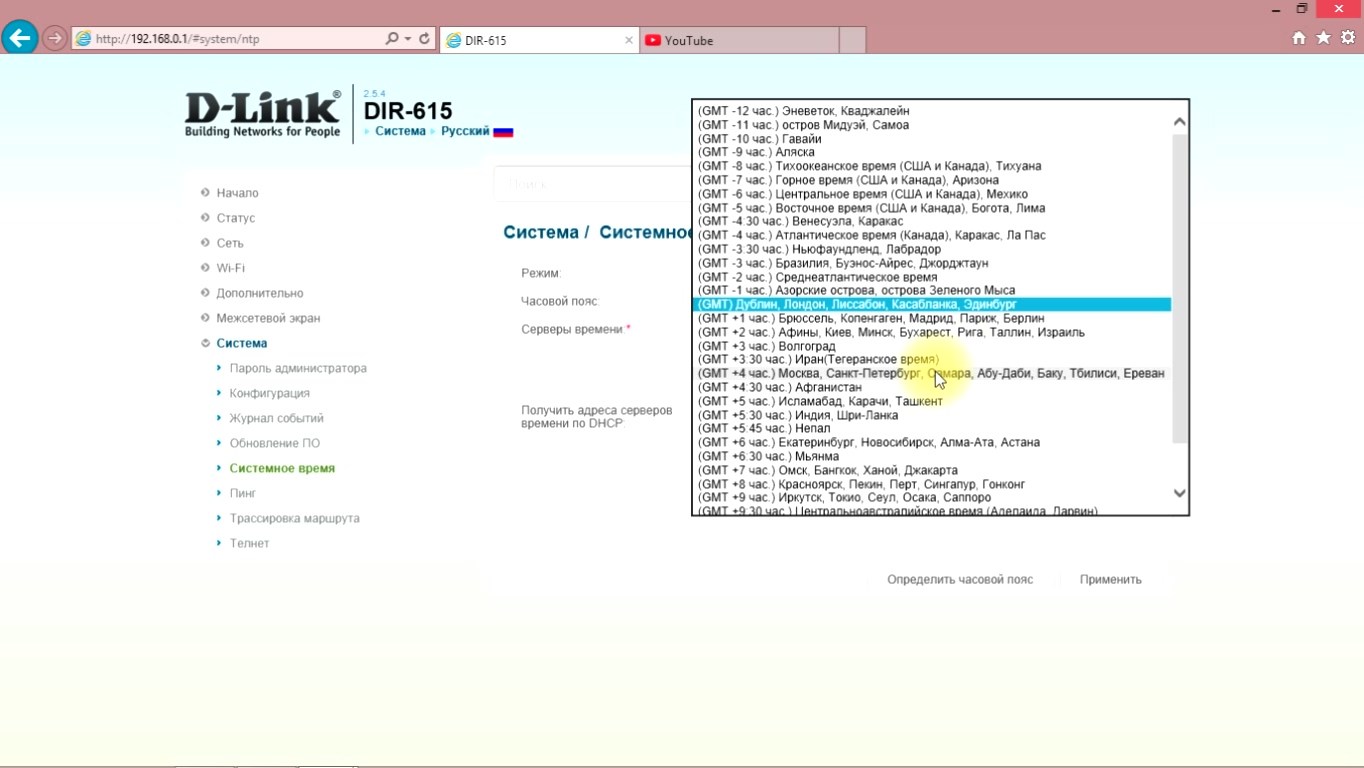Select GMT +3 Волгоград timezone
1364x768 pixels.
tap(932, 346)
